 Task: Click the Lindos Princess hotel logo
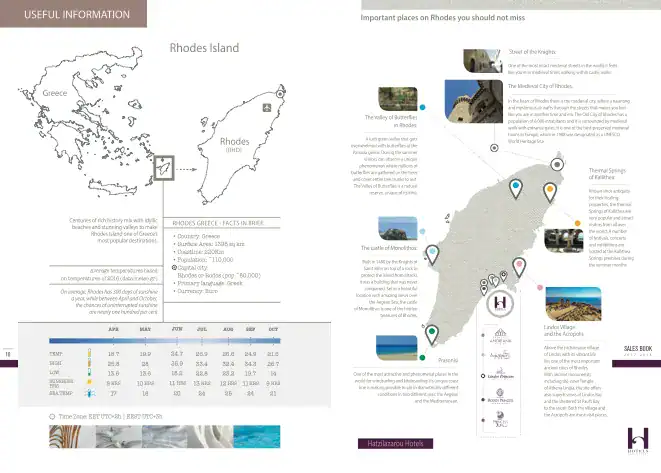point(500,374)
